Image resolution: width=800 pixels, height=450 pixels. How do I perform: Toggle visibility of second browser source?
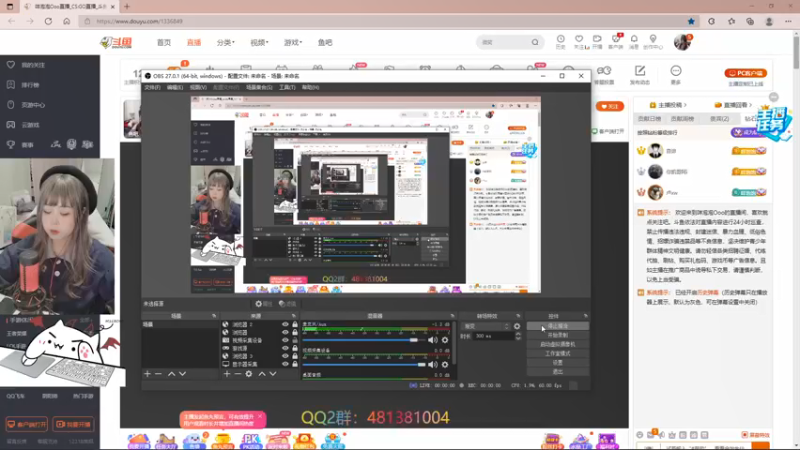point(285,332)
